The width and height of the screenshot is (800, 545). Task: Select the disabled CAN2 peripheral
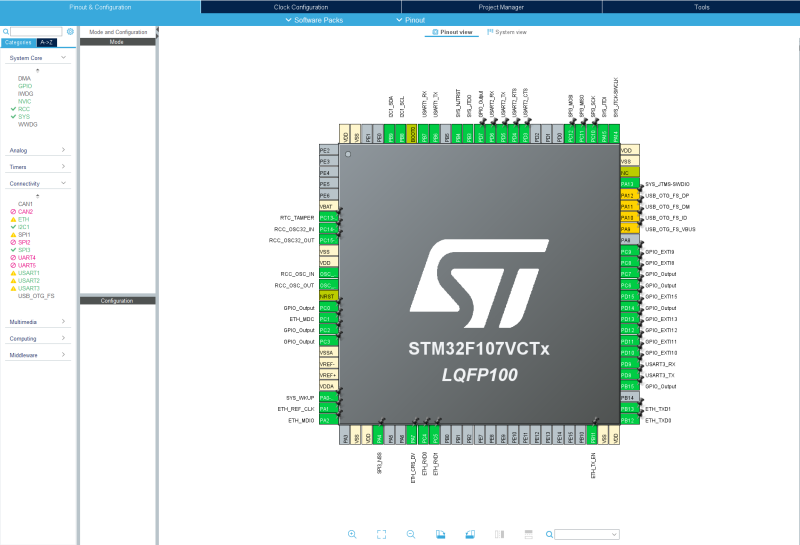[25, 211]
